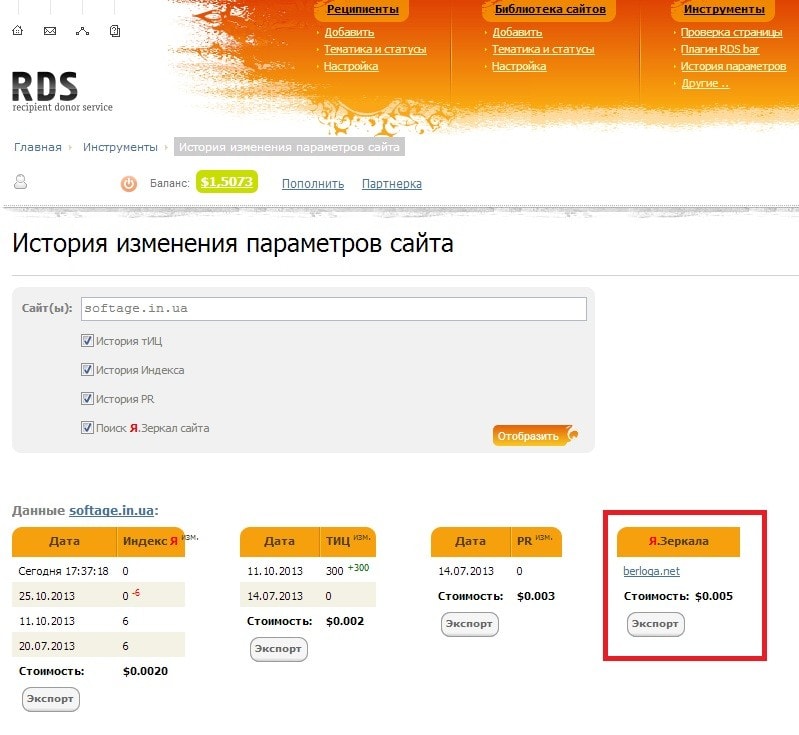Open softage.in.ua data link
Screen dimensions: 799x735
(112, 510)
